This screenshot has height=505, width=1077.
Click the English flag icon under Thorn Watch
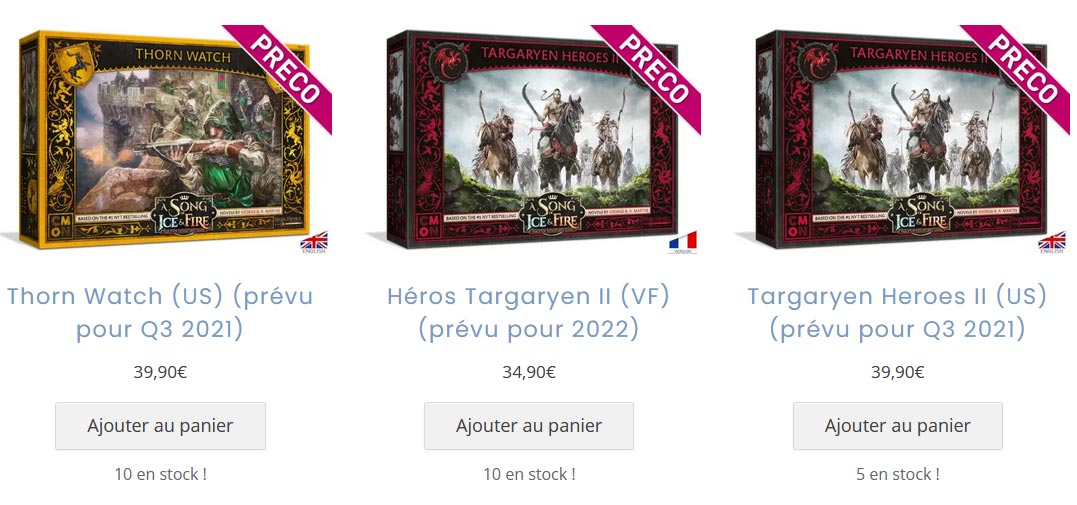pyautogui.click(x=314, y=241)
